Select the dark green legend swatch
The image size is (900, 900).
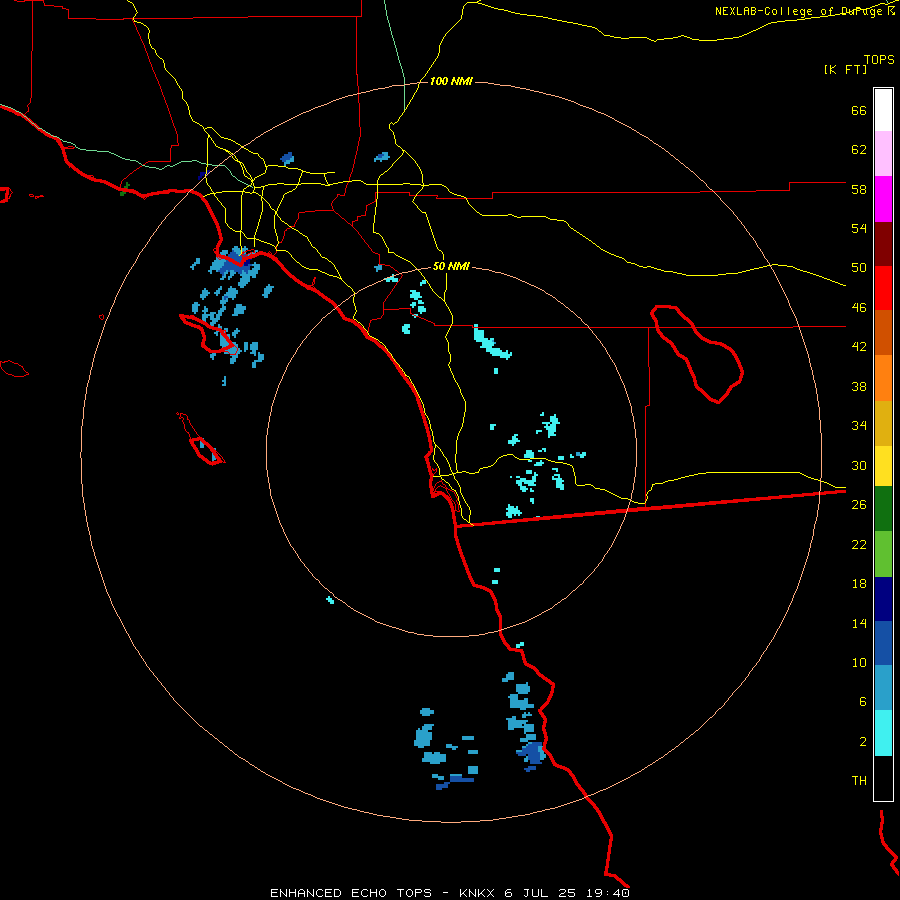[883, 509]
